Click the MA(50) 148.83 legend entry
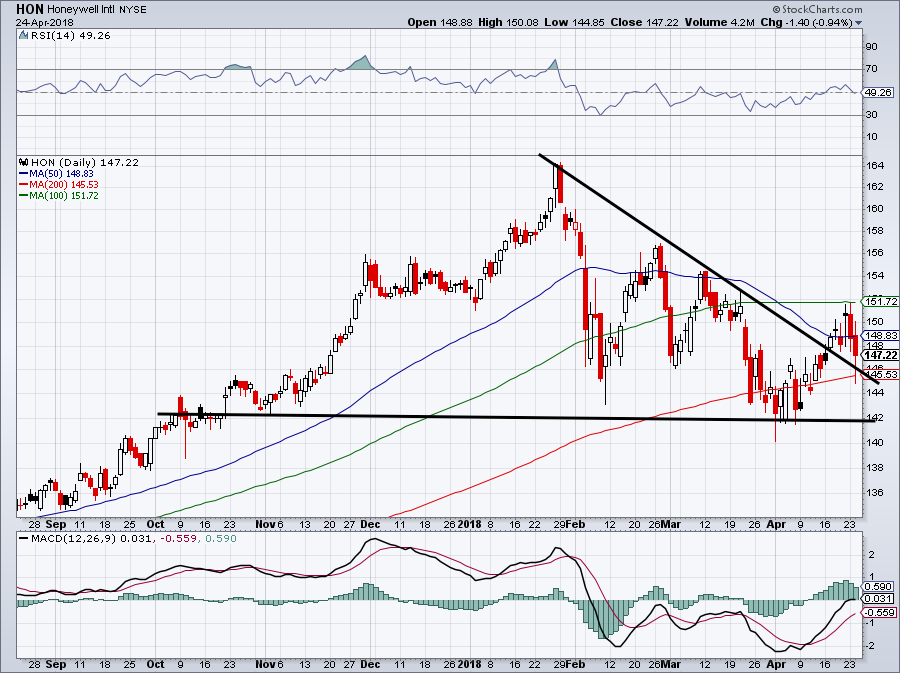Image resolution: width=900 pixels, height=673 pixels. pyautogui.click(x=57, y=173)
